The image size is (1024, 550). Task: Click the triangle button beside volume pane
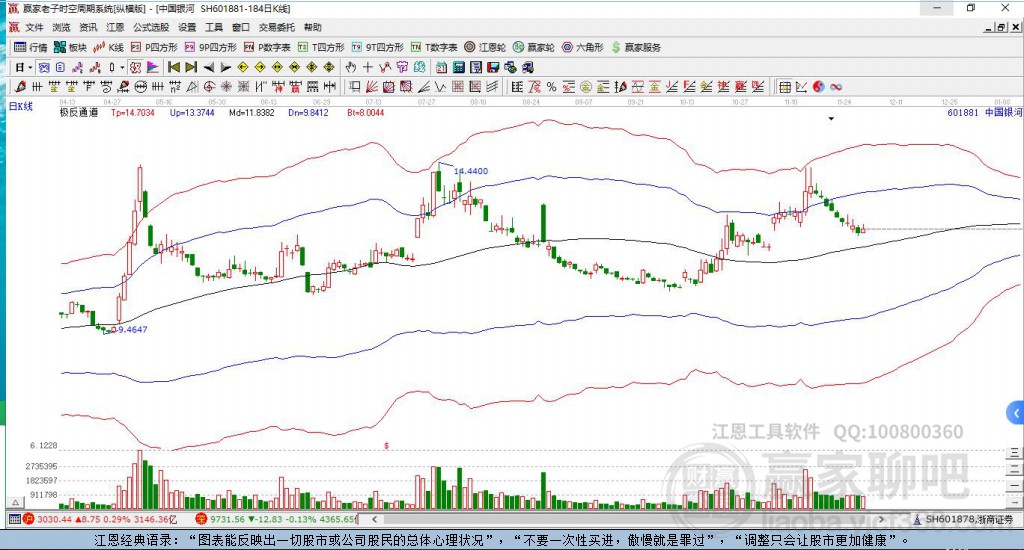[16, 502]
